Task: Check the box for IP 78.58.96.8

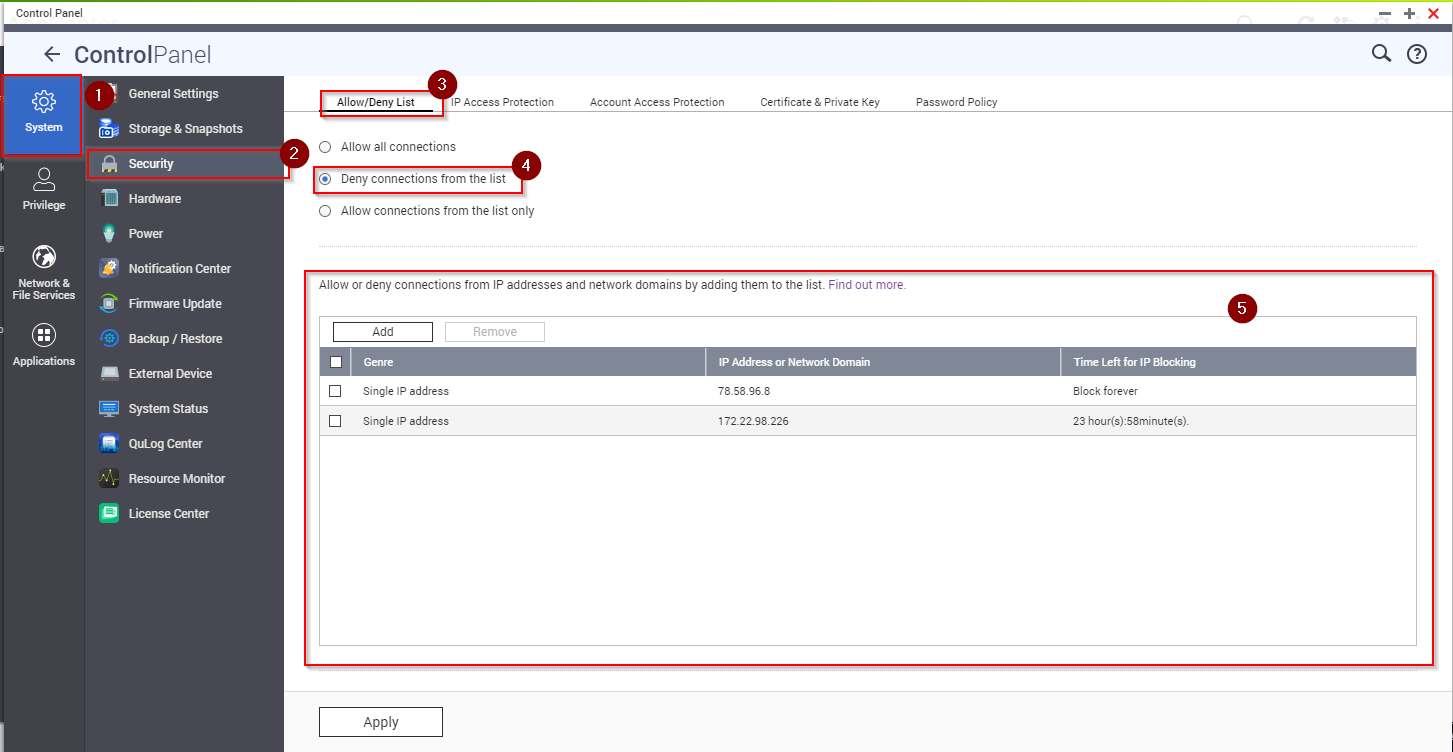Action: 335,391
